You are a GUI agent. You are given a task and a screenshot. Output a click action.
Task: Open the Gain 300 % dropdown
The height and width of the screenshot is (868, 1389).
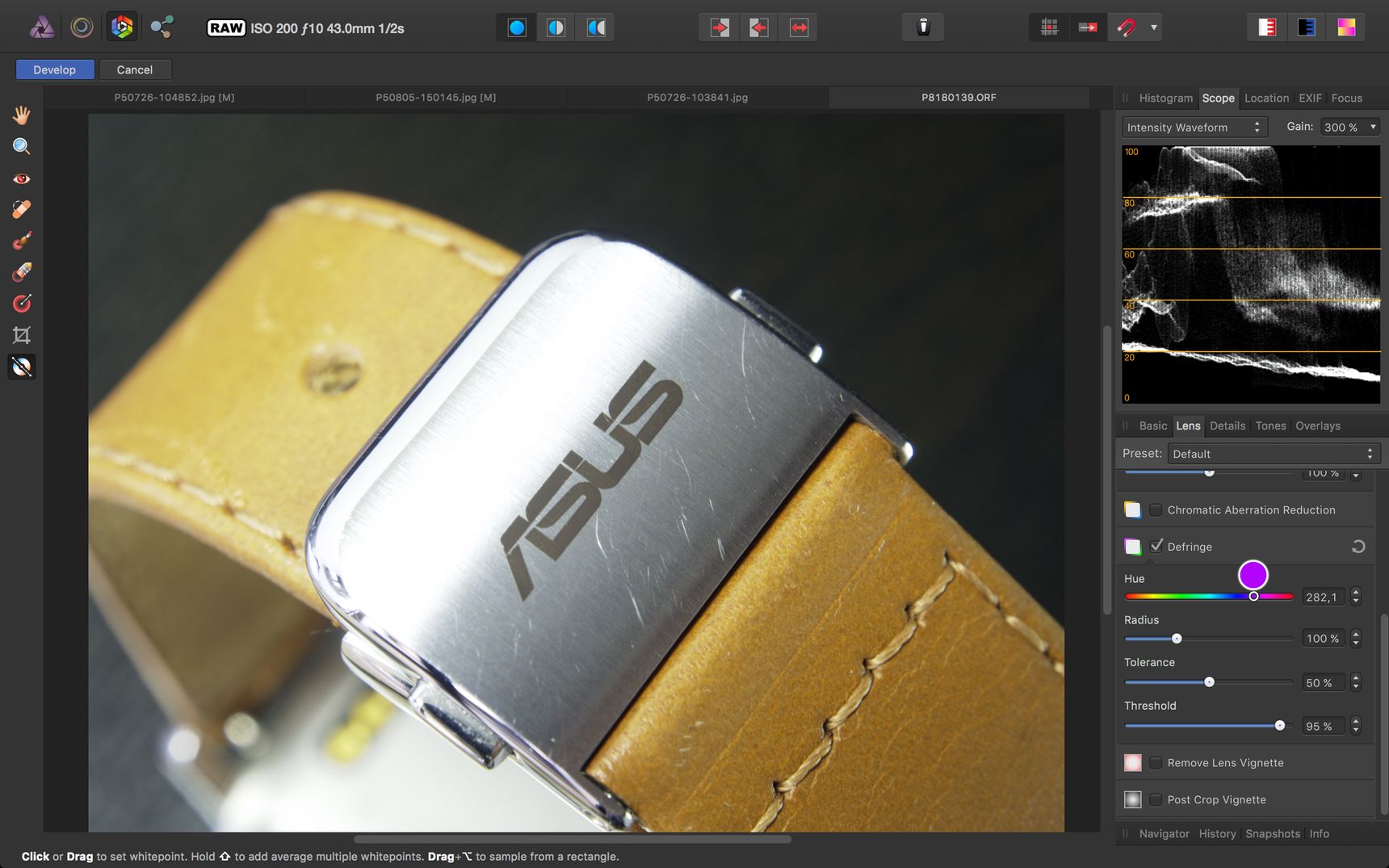1349,127
